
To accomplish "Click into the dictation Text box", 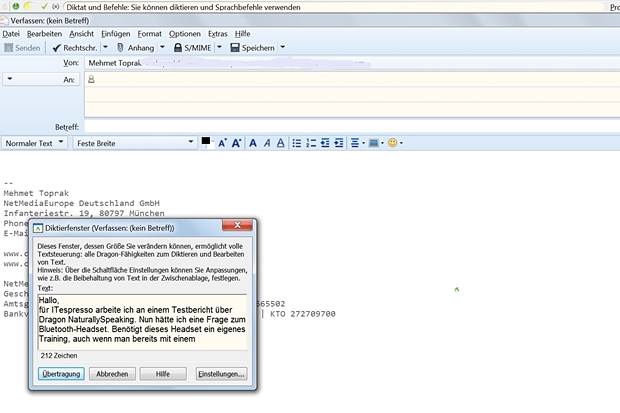I will (142, 322).
